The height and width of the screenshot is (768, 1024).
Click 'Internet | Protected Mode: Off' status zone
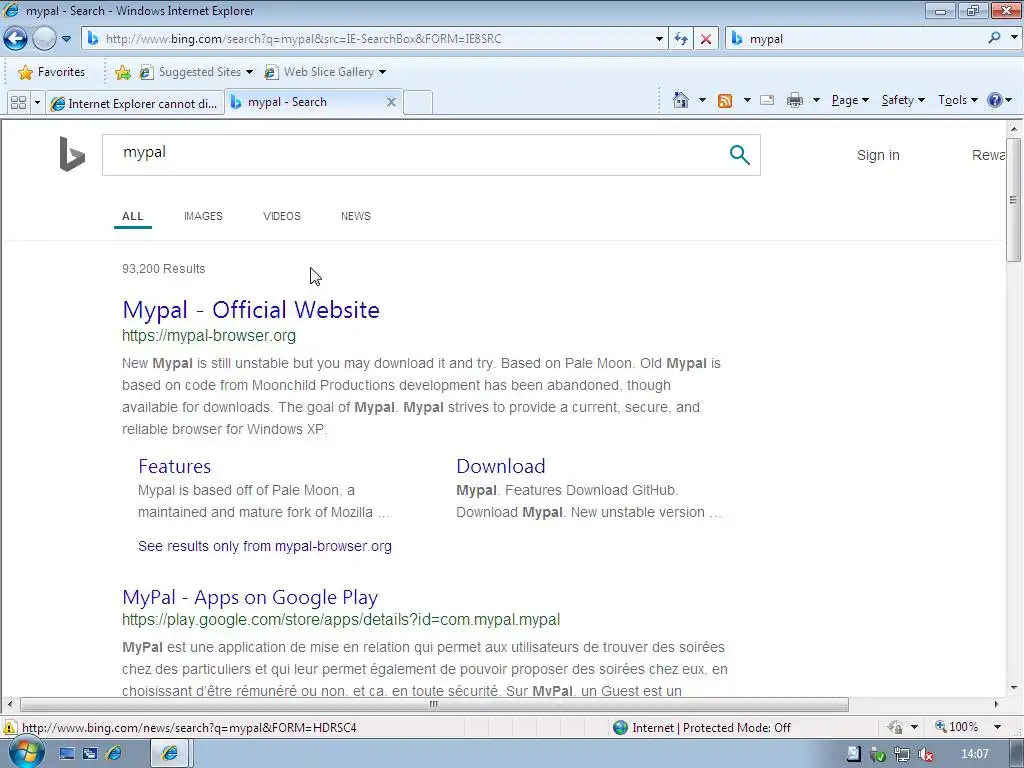point(703,728)
